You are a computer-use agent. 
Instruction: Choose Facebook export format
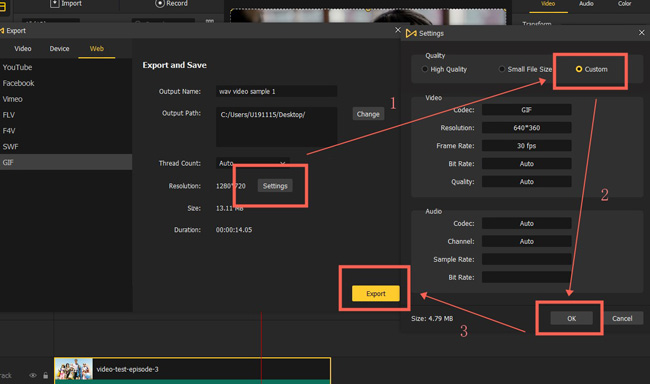point(66,83)
